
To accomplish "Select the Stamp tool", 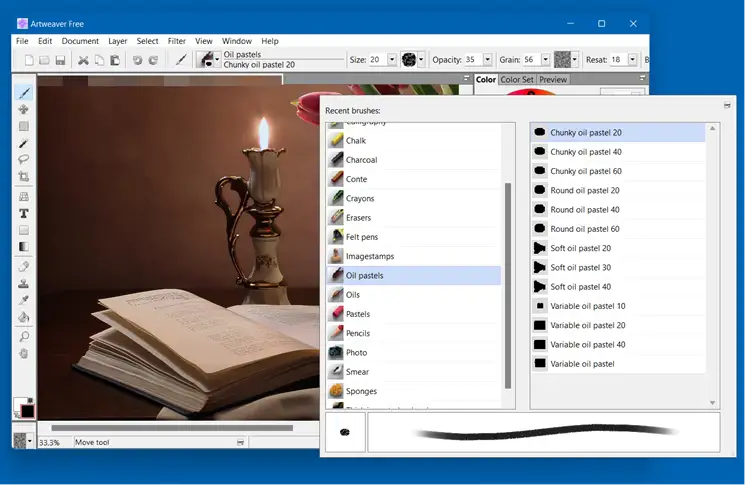I will (23, 284).
